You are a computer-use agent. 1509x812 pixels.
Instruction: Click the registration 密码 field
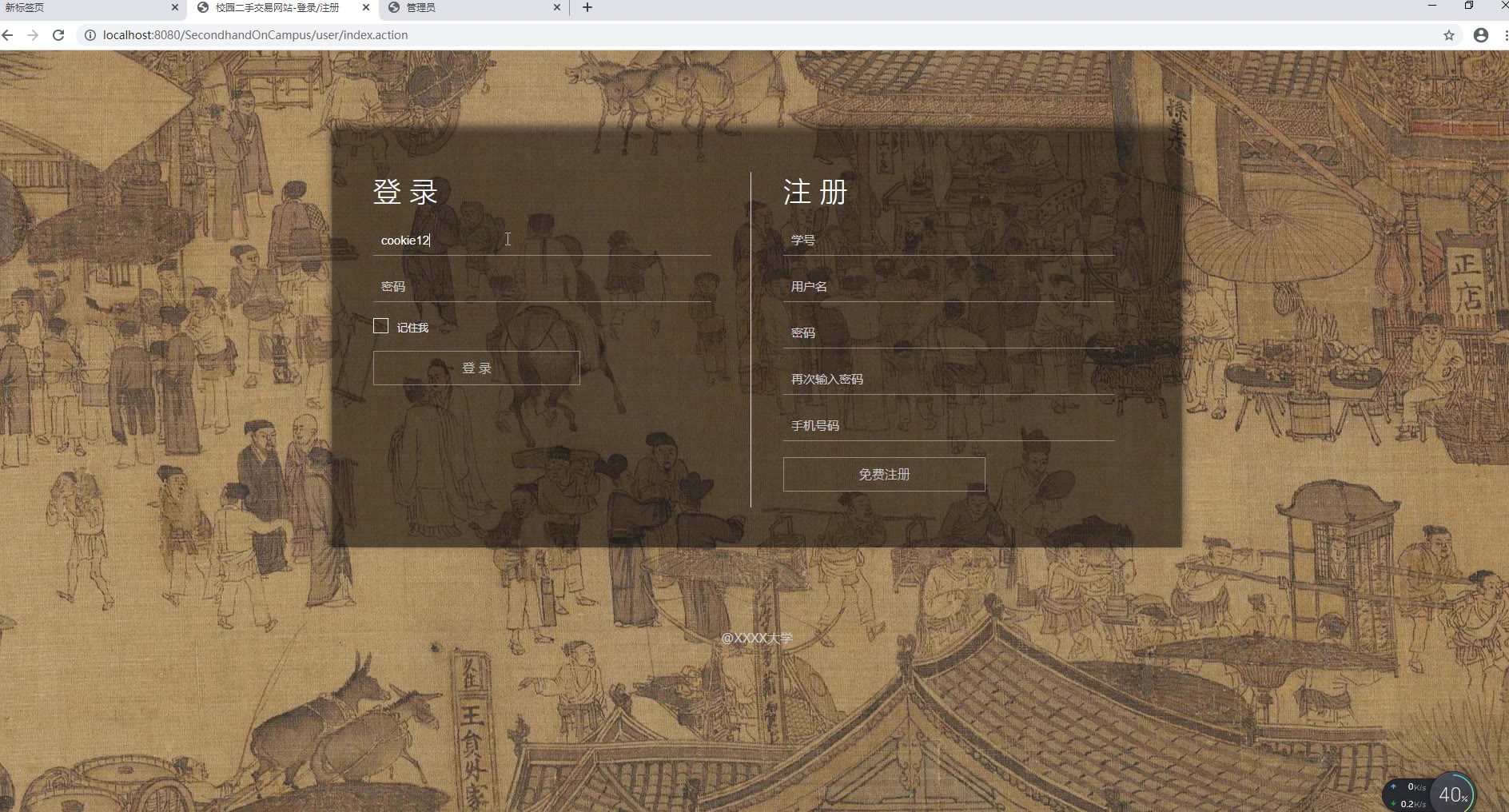coord(949,333)
